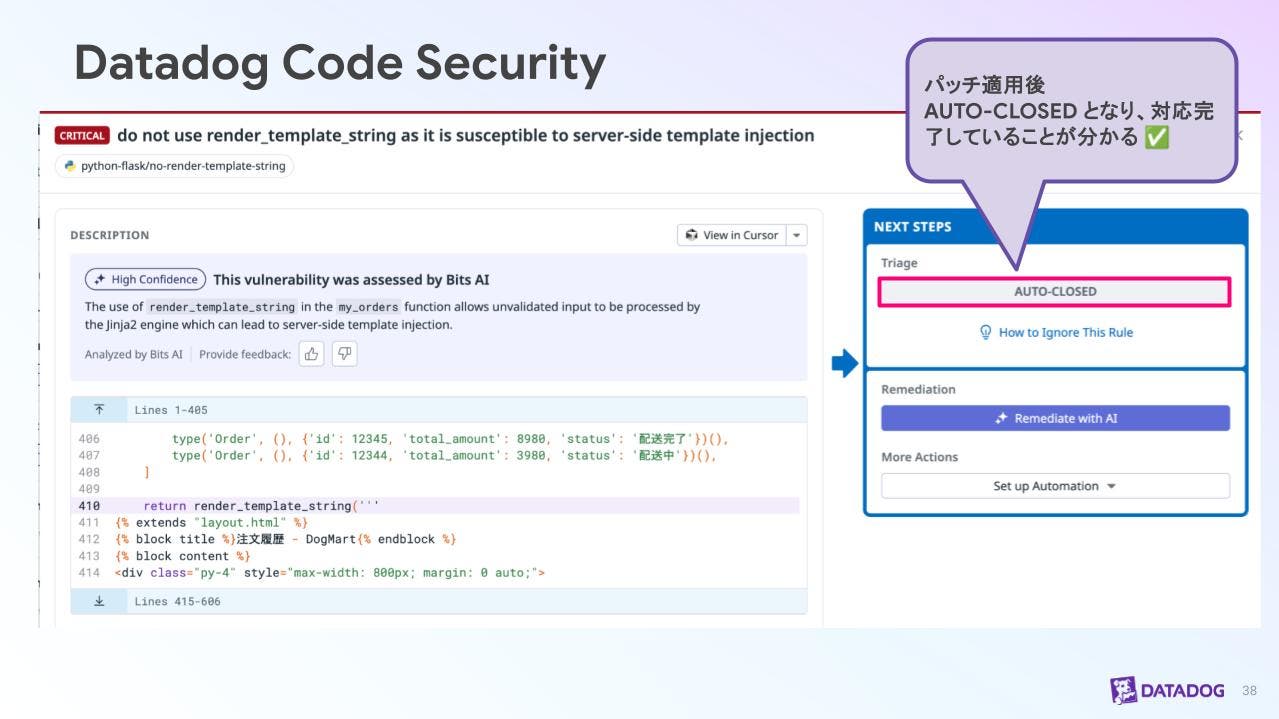Open the How to Ignore This Rule link
This screenshot has height=719, width=1279.
click(1065, 332)
